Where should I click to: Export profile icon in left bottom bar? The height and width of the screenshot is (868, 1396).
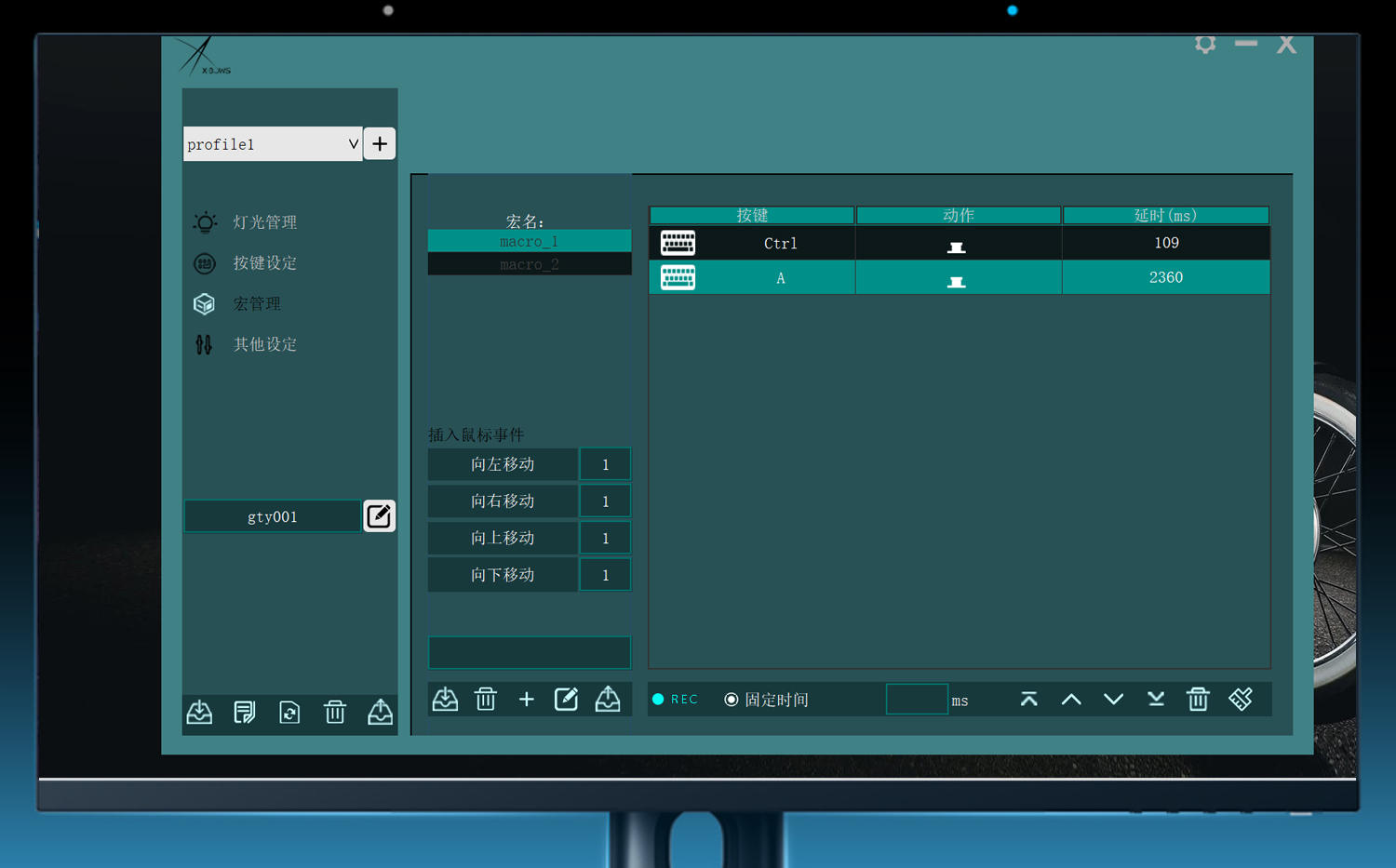coord(380,713)
